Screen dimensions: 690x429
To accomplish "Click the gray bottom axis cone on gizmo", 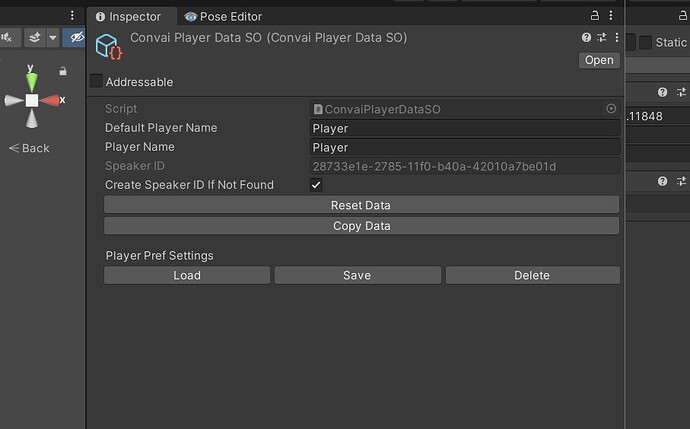I will (x=32, y=119).
